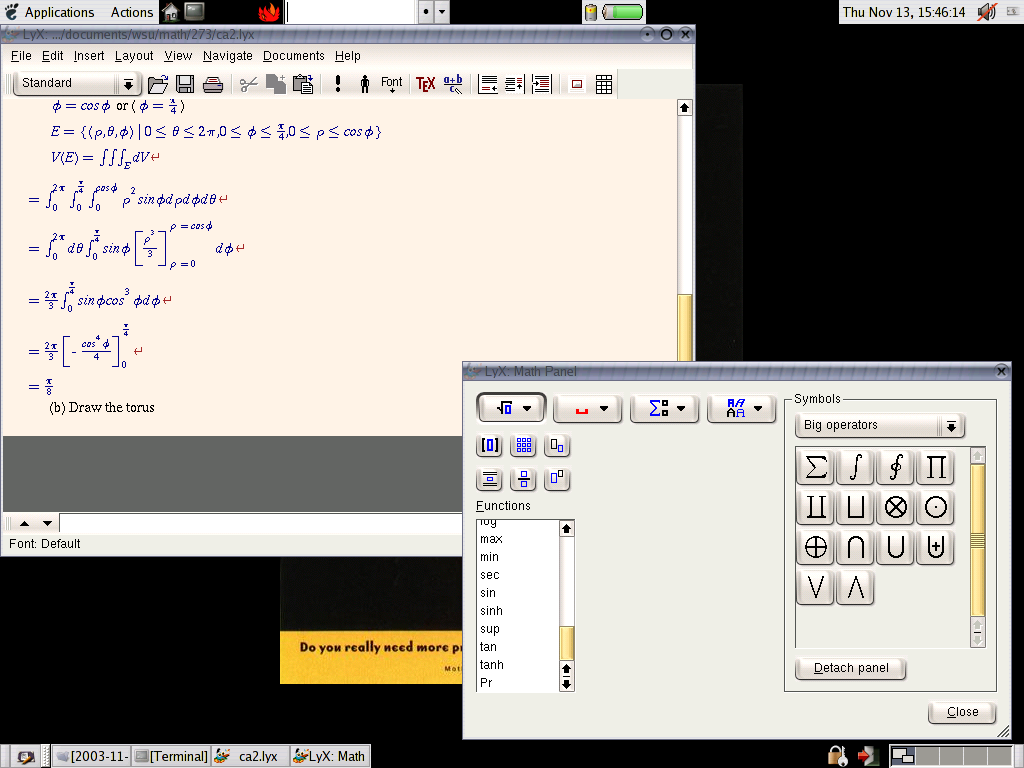This screenshot has width=1024, height=768.
Task: Expand the square root dropdown button
Action: point(511,408)
